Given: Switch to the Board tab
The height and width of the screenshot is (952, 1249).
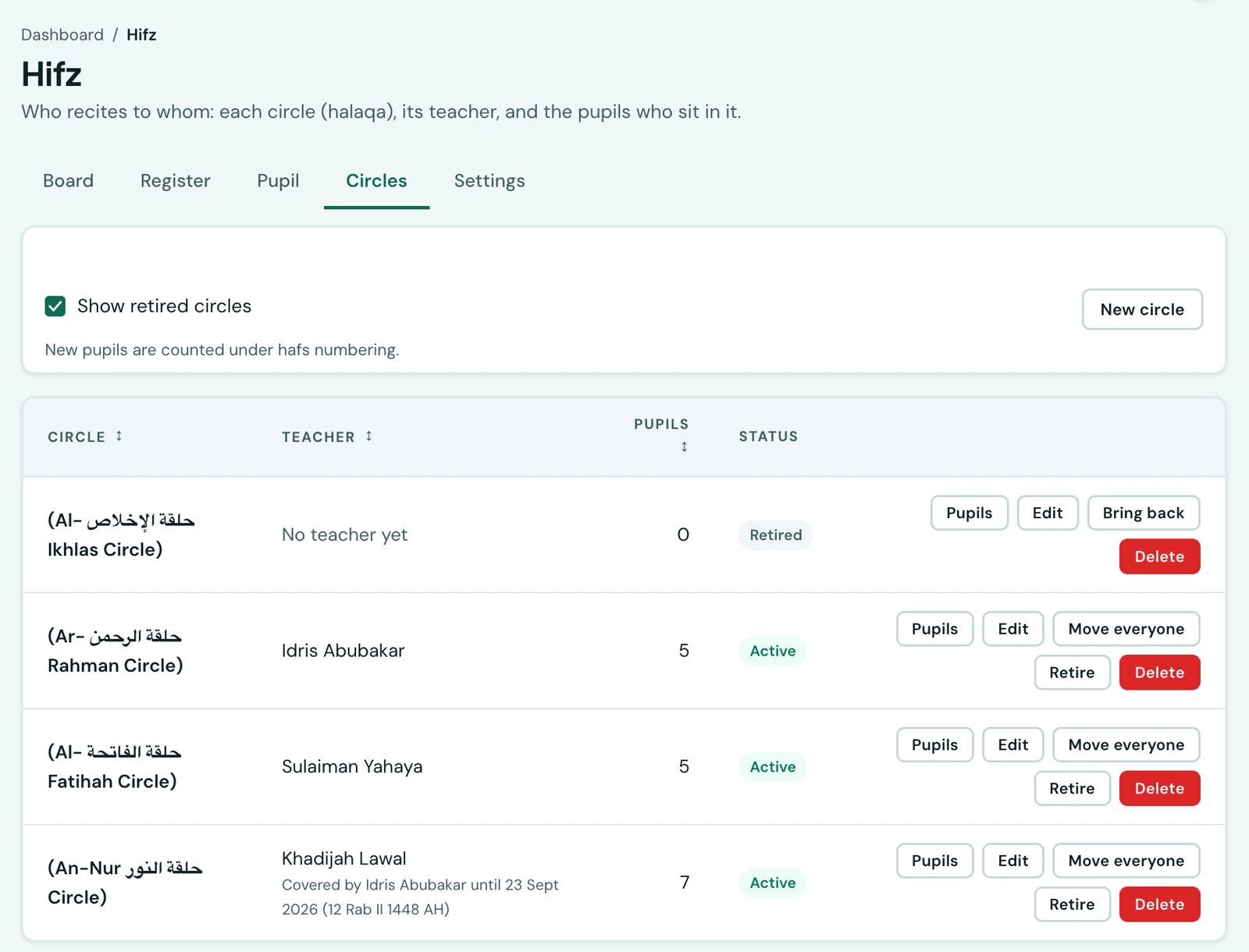Looking at the screenshot, I should 68,181.
